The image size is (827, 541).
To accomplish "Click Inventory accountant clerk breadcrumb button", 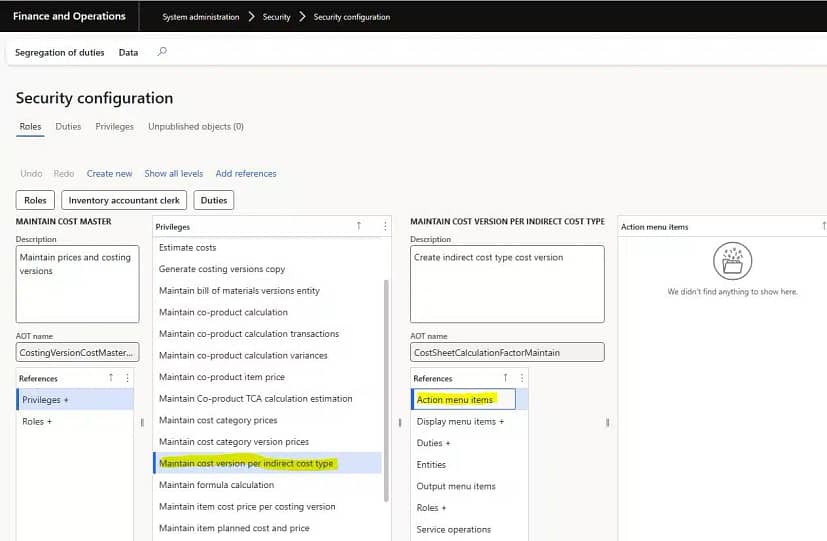I will 124,200.
